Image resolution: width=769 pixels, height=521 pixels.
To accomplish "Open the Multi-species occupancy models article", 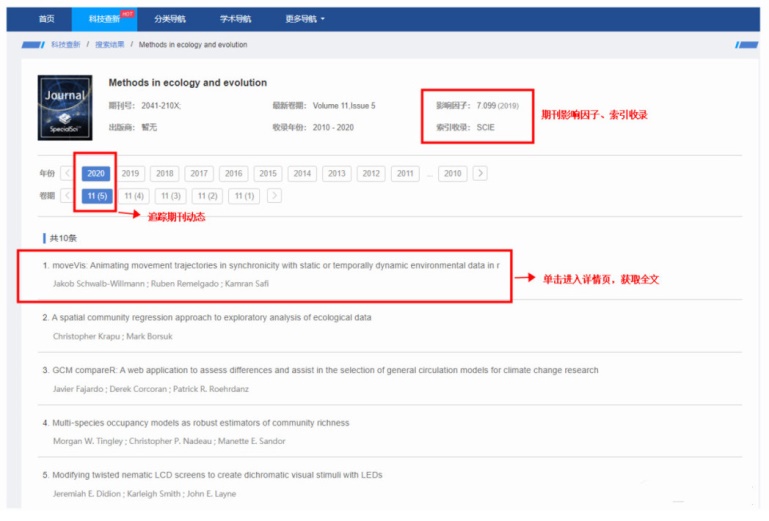I will (201, 423).
